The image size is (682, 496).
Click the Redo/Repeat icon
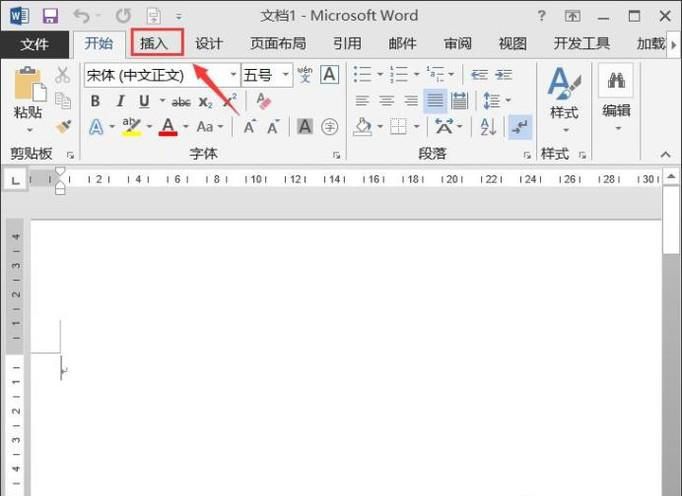click(x=123, y=16)
